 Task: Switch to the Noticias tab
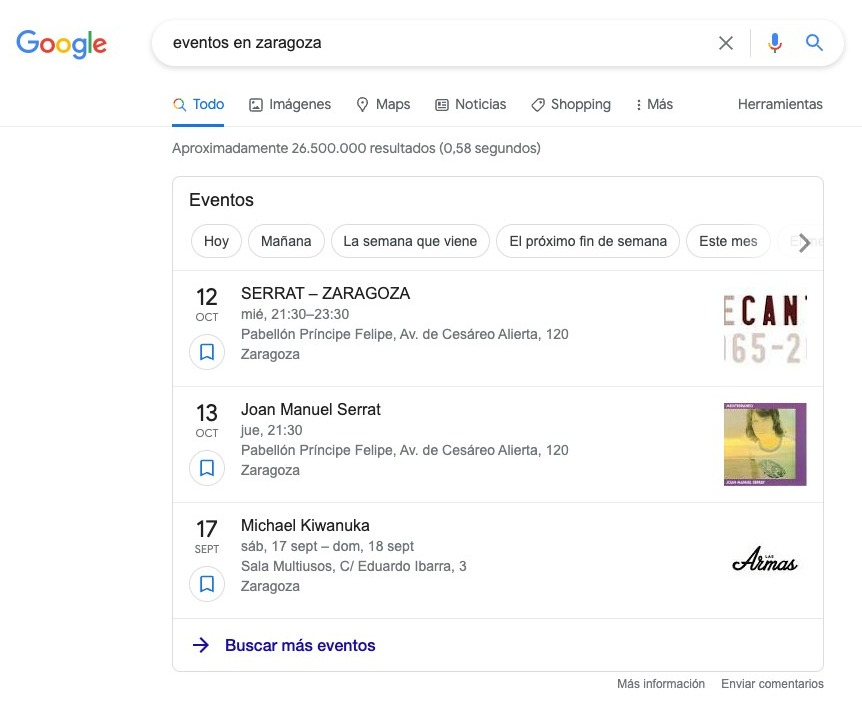pos(470,104)
